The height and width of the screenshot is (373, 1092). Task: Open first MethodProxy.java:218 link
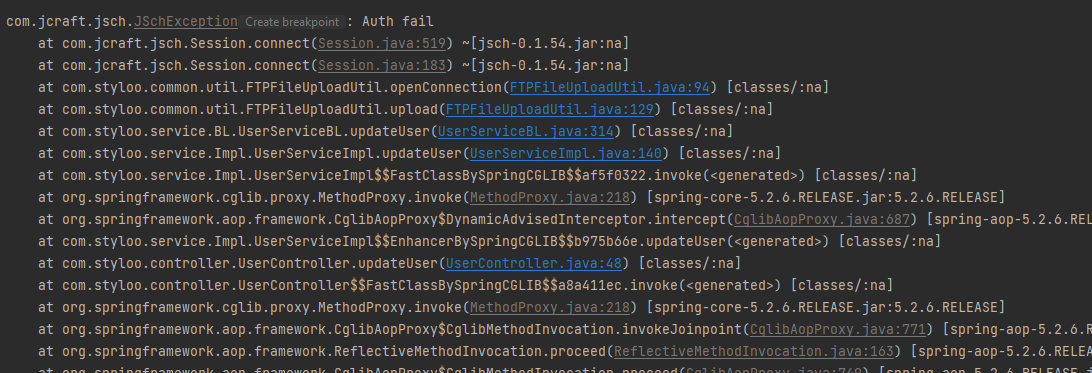549,198
